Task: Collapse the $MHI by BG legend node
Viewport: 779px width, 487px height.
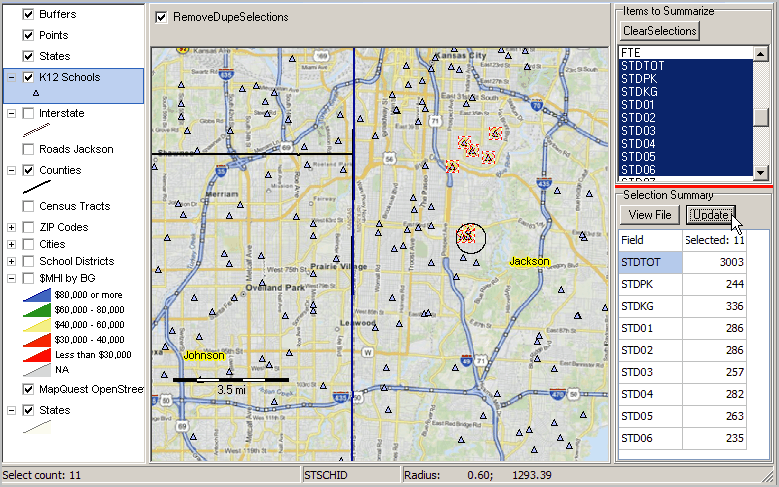Action: coord(11,278)
